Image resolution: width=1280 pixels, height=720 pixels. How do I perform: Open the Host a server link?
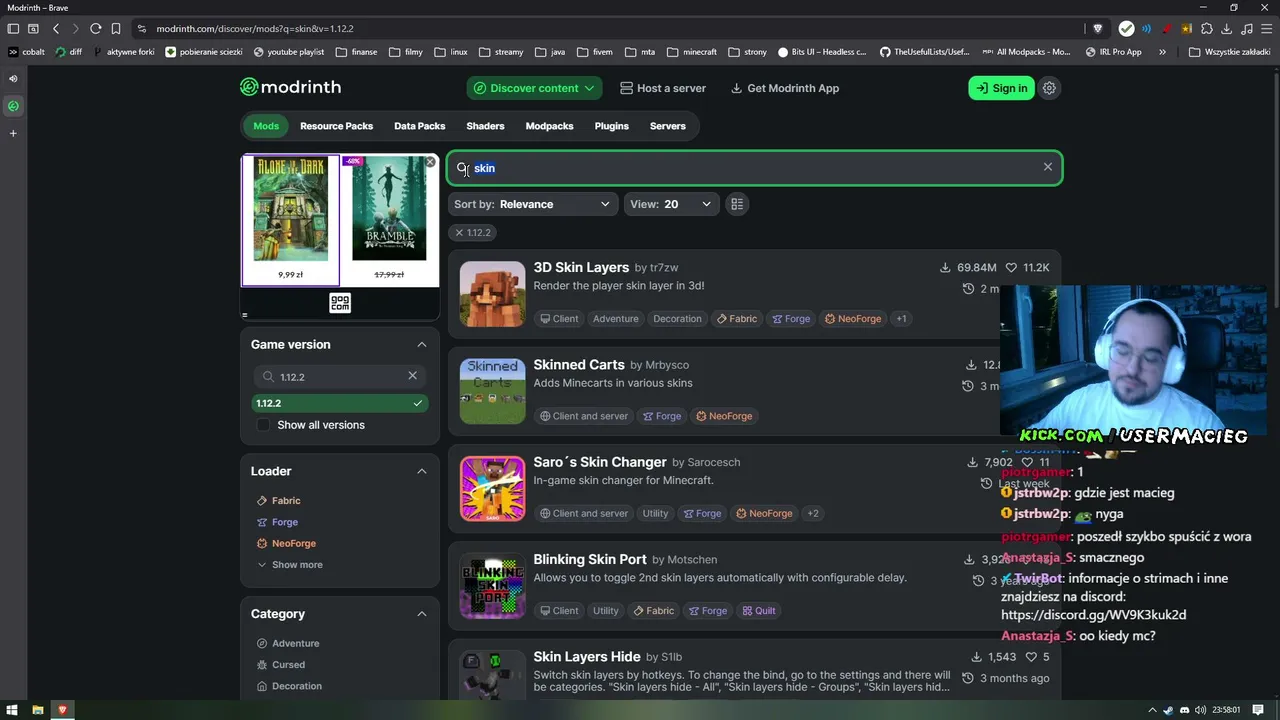point(663,88)
